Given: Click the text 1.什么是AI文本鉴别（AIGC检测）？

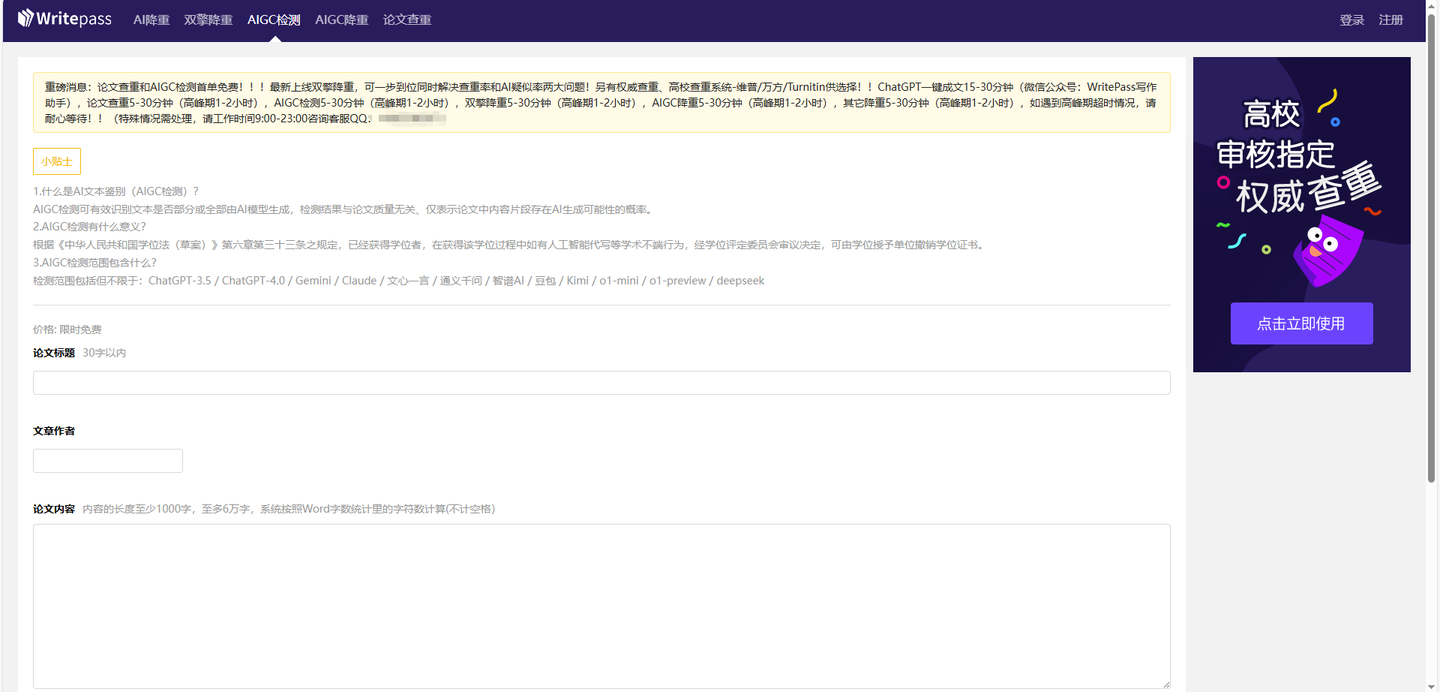Looking at the screenshot, I should pyautogui.click(x=116, y=192).
